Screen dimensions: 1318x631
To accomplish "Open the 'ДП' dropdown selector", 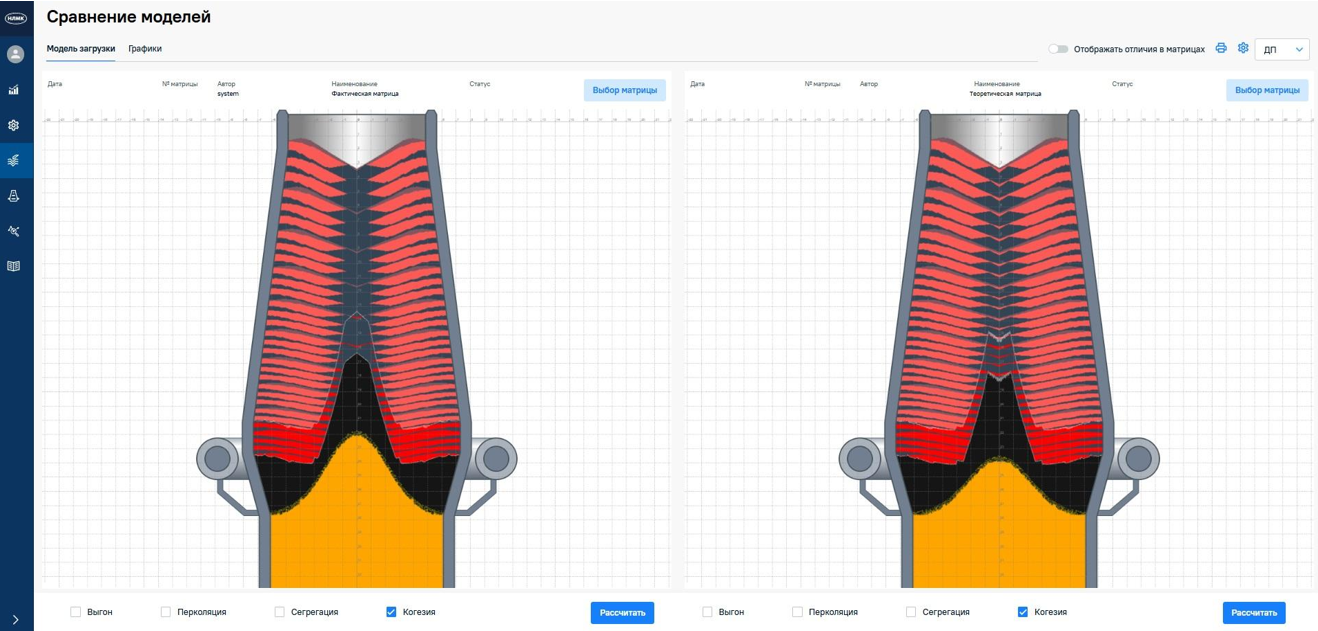I will tap(1281, 49).
